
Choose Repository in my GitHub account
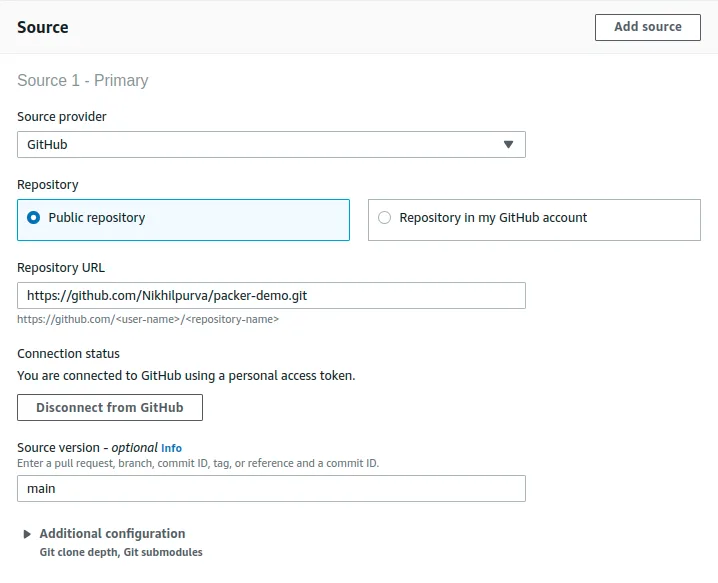(534, 220)
